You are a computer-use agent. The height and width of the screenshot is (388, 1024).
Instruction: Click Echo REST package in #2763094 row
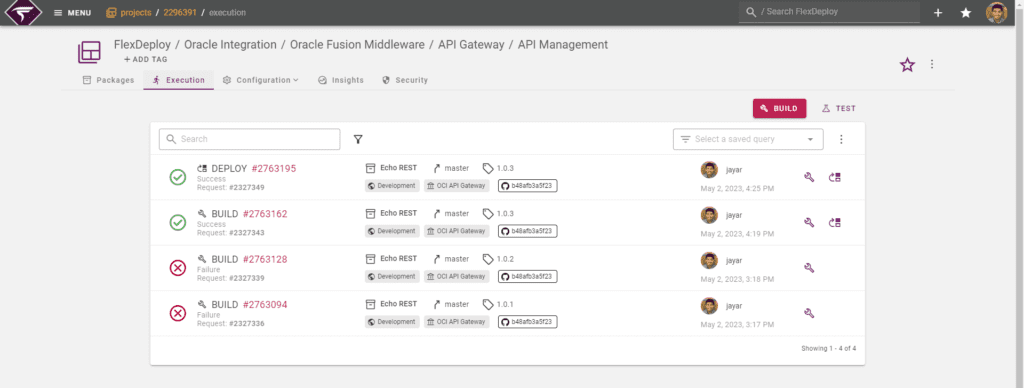392,304
